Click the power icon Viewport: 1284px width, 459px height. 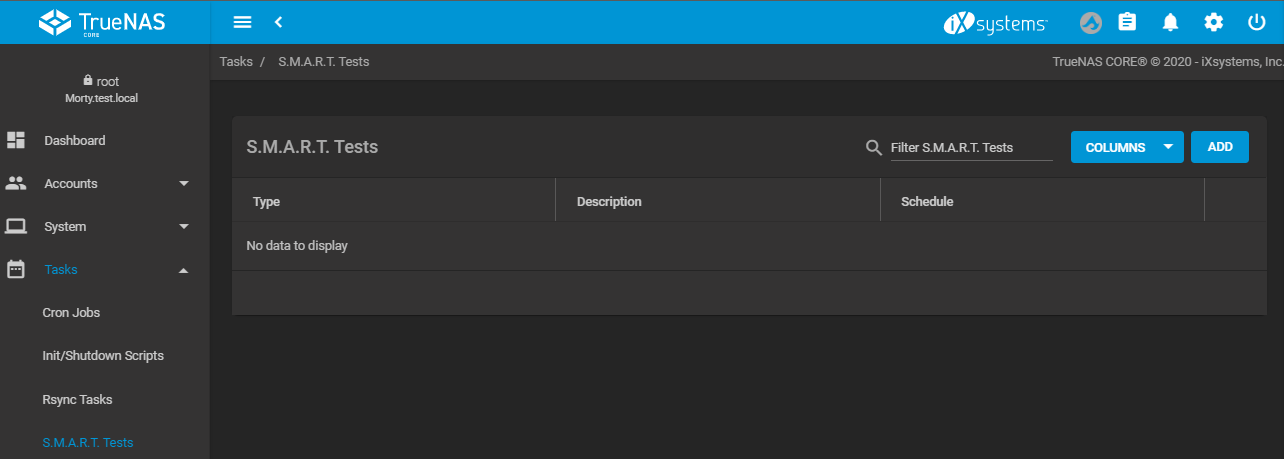[x=1257, y=22]
